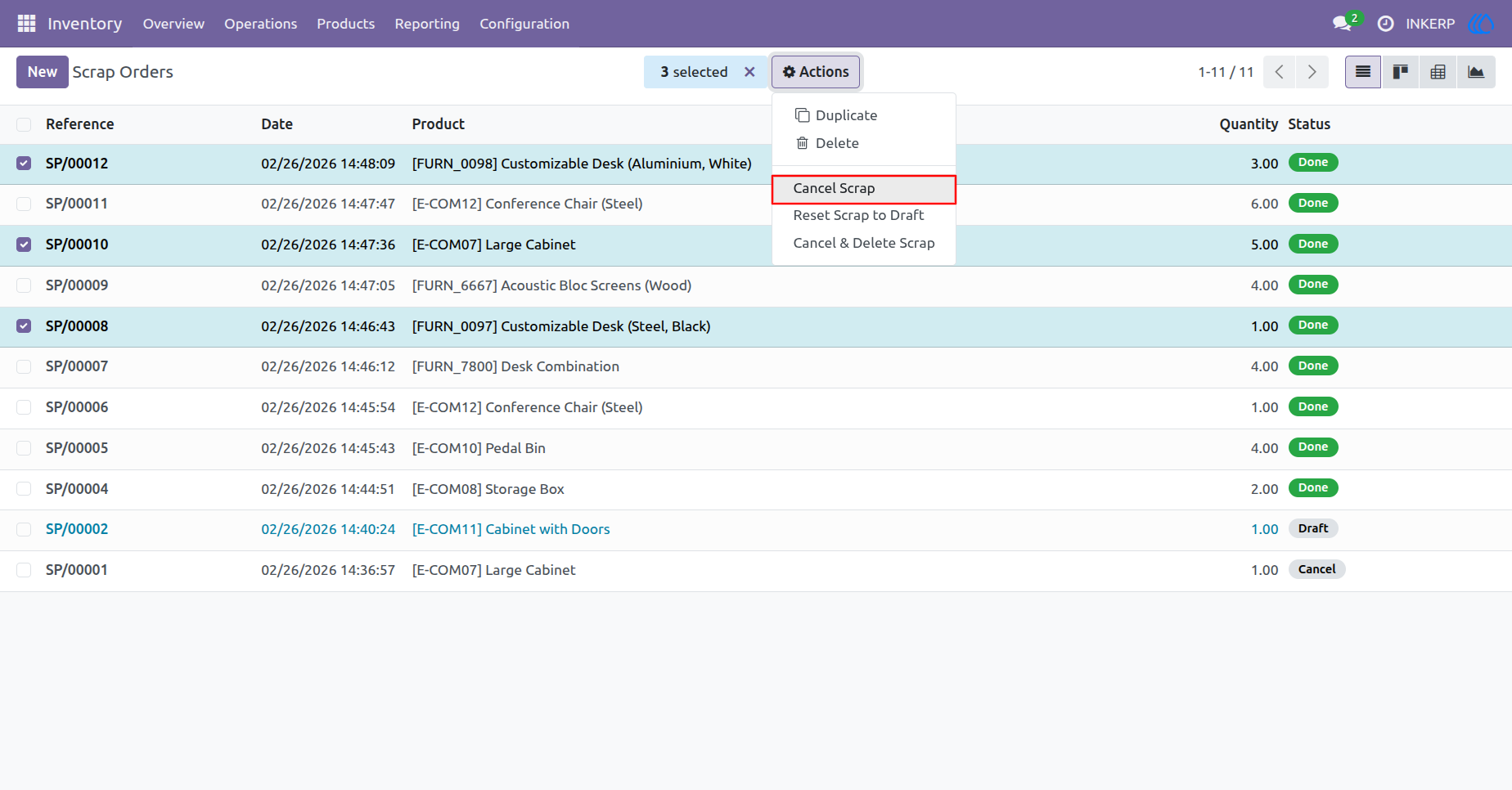Click [E-COM10] Pedal Bin product cell
This screenshot has height=790, width=1512.
coord(479,448)
